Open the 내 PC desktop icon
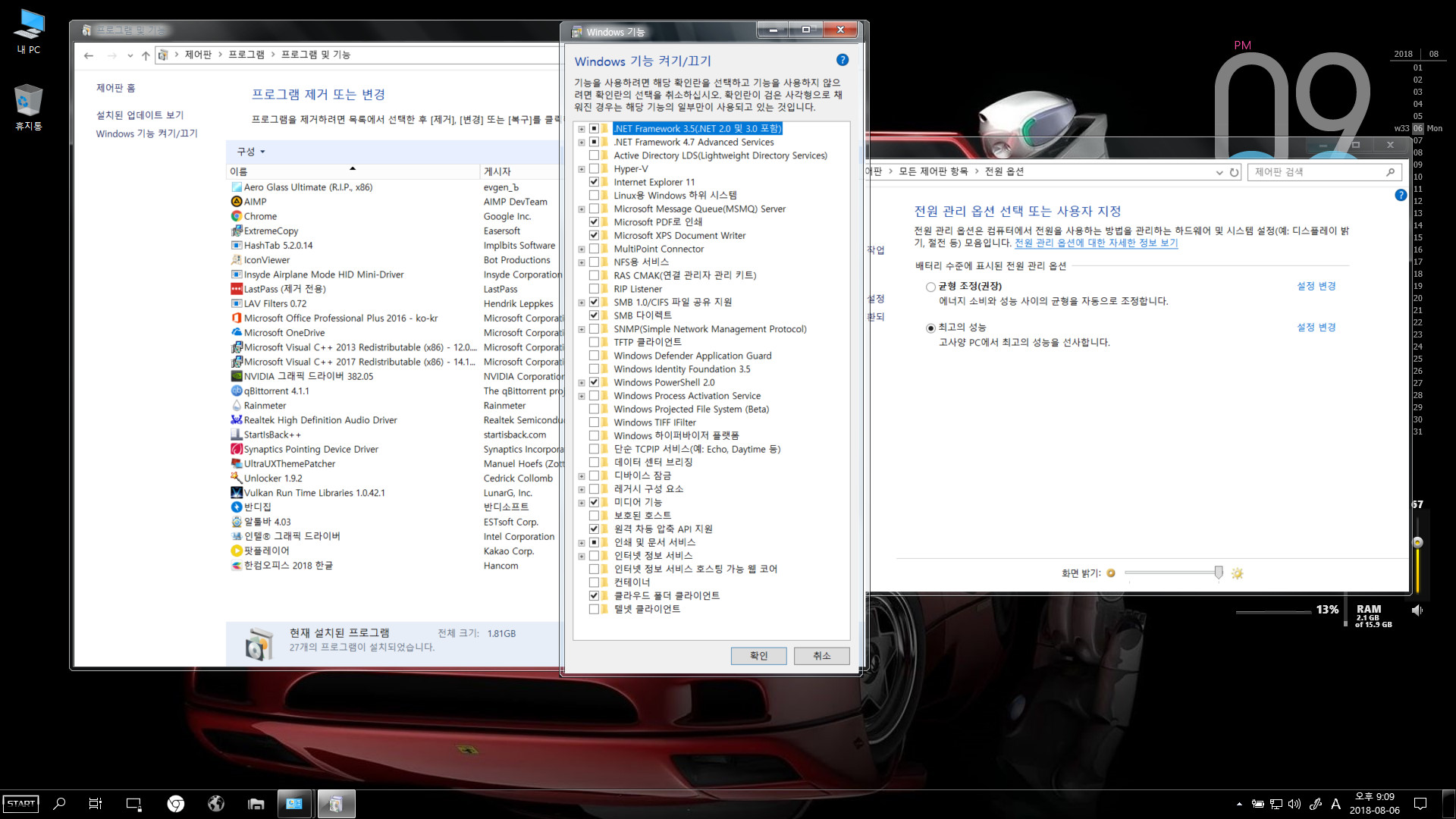 point(29,32)
